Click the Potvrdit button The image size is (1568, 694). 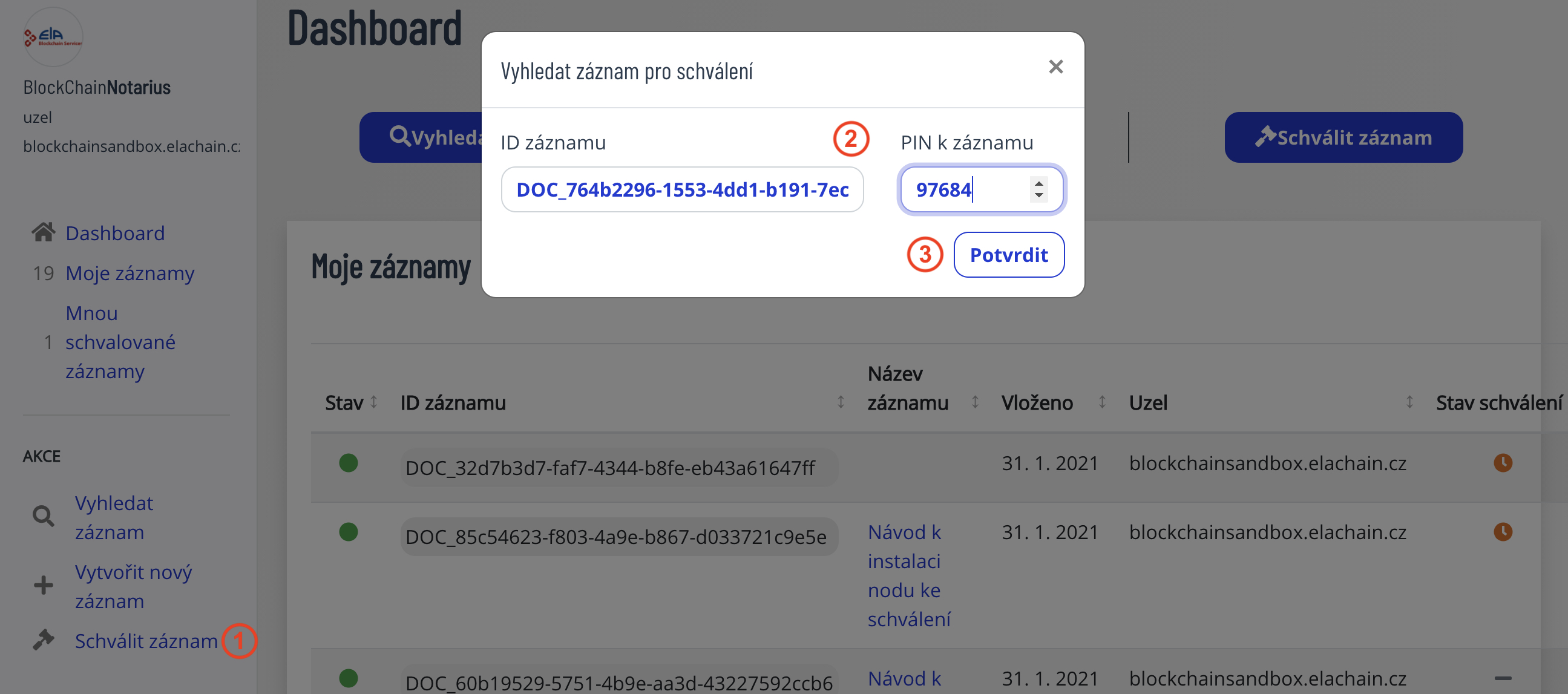coord(1009,255)
